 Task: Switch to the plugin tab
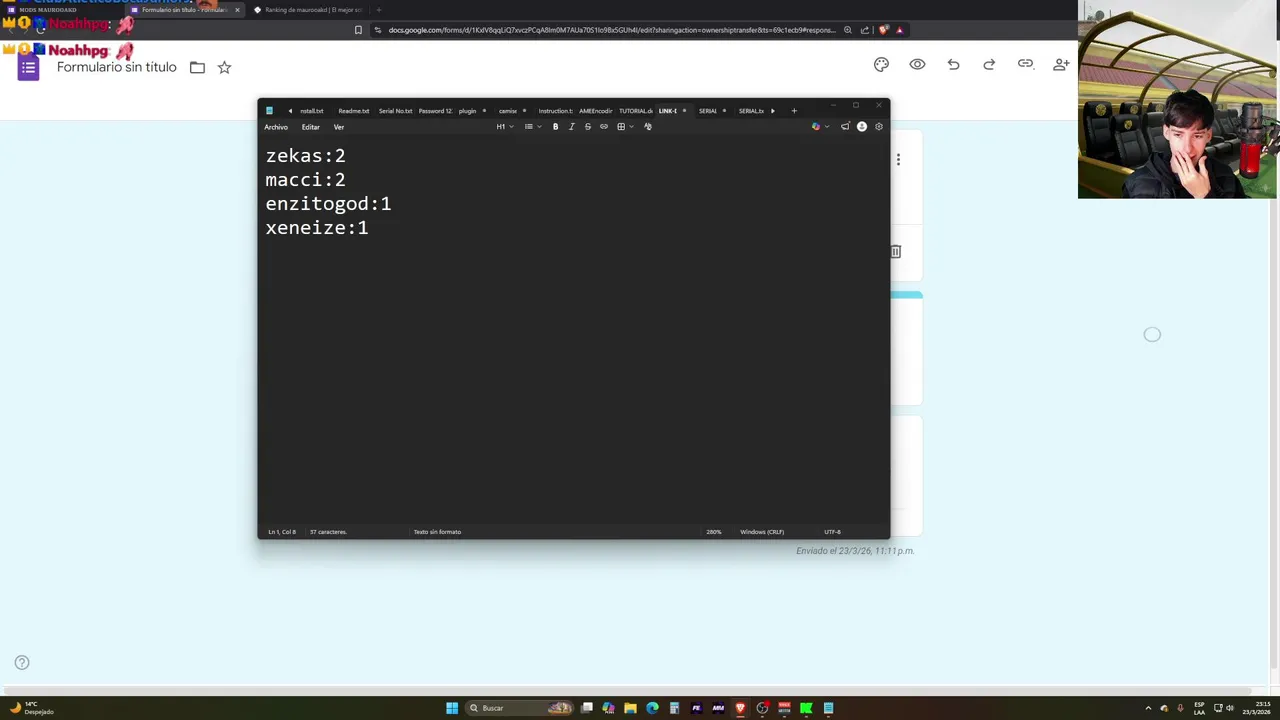tap(467, 111)
